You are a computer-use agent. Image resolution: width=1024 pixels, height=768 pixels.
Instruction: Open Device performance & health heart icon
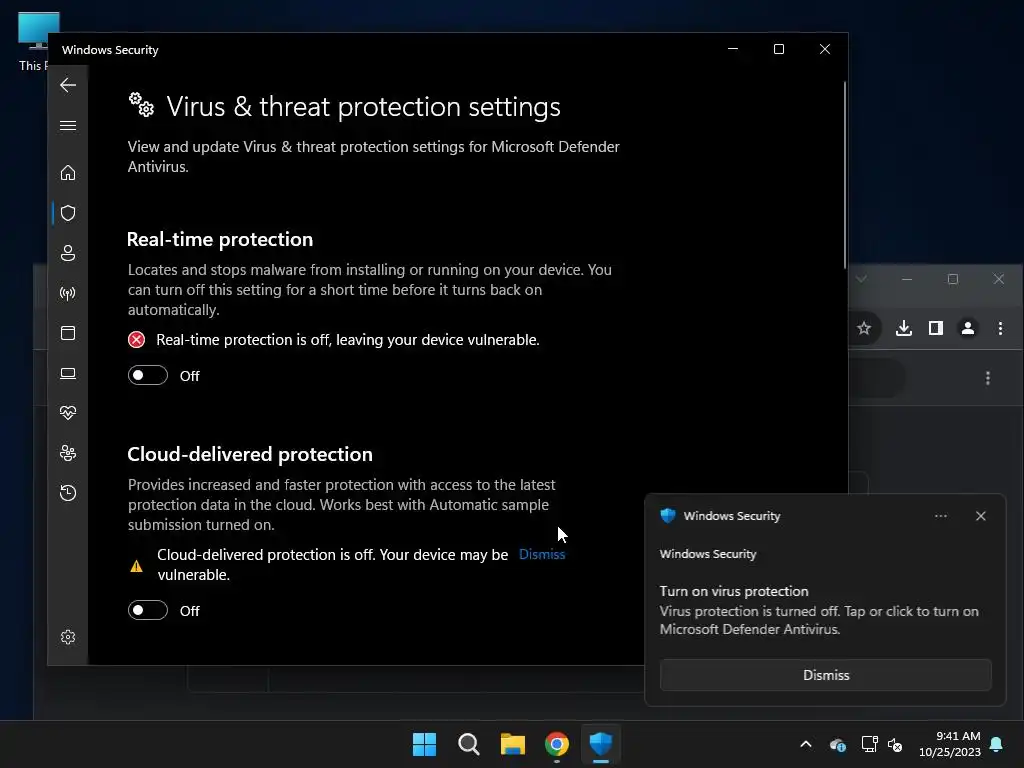68,413
